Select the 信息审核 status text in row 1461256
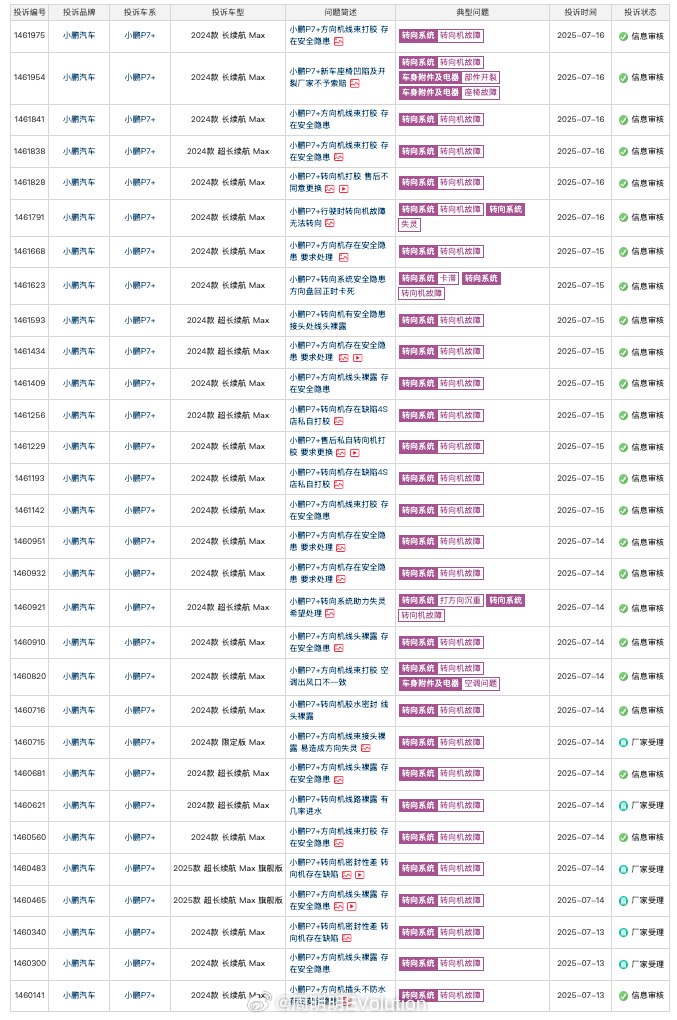Viewport: 677px width, 1020px height. pos(647,416)
